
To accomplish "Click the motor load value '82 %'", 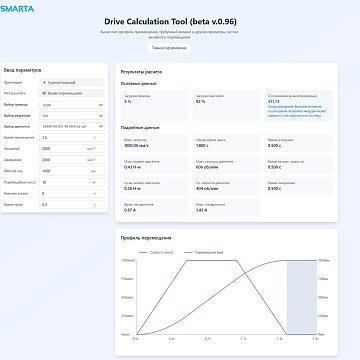I will tap(200, 101).
